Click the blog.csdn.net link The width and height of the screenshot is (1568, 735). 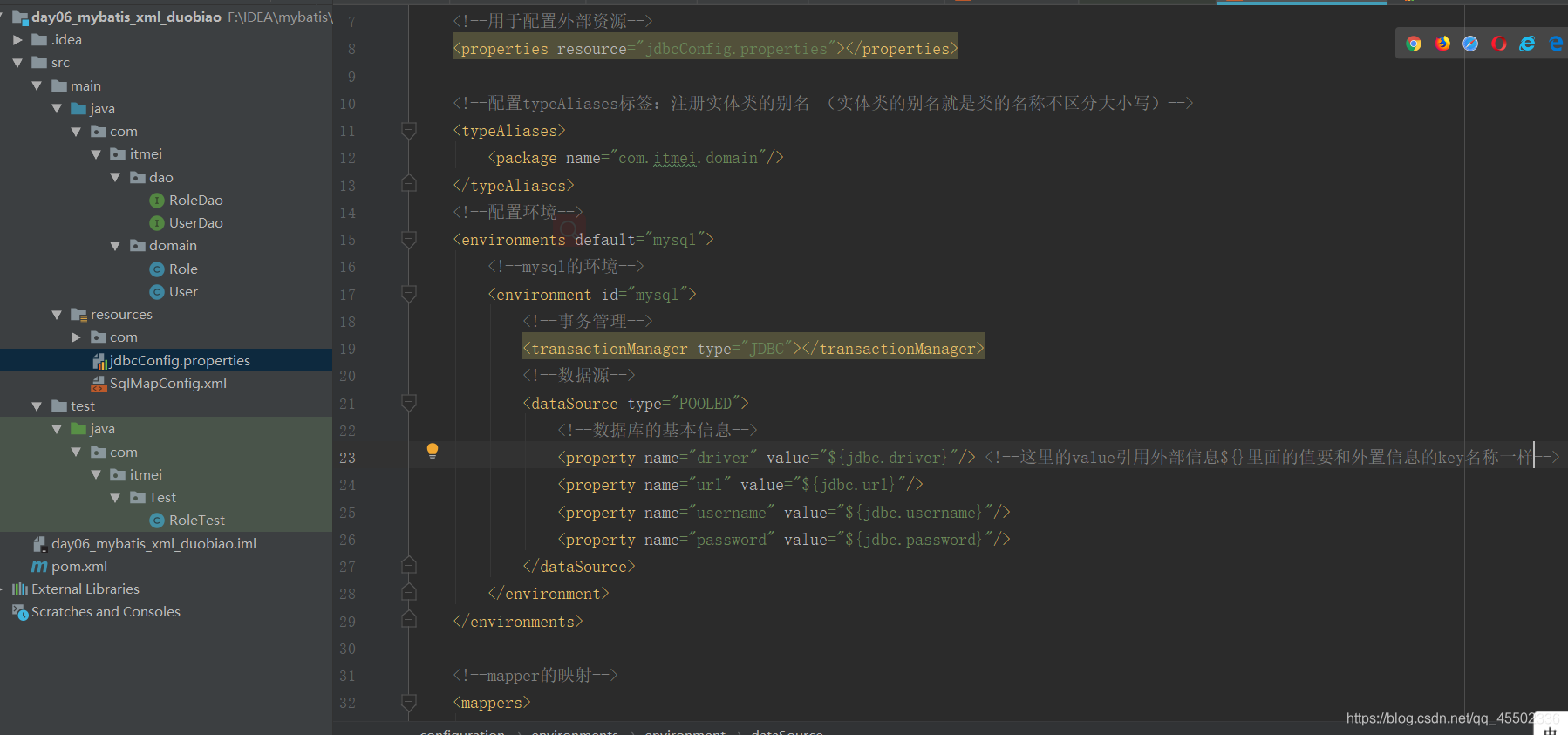(x=1451, y=718)
